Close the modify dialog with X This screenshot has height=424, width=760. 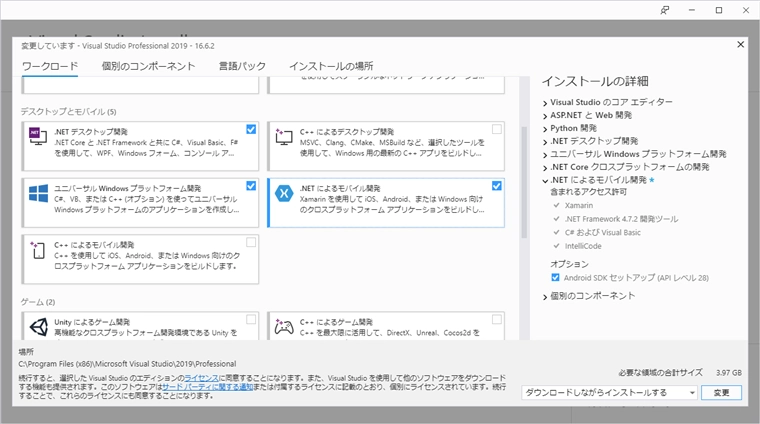(741, 45)
